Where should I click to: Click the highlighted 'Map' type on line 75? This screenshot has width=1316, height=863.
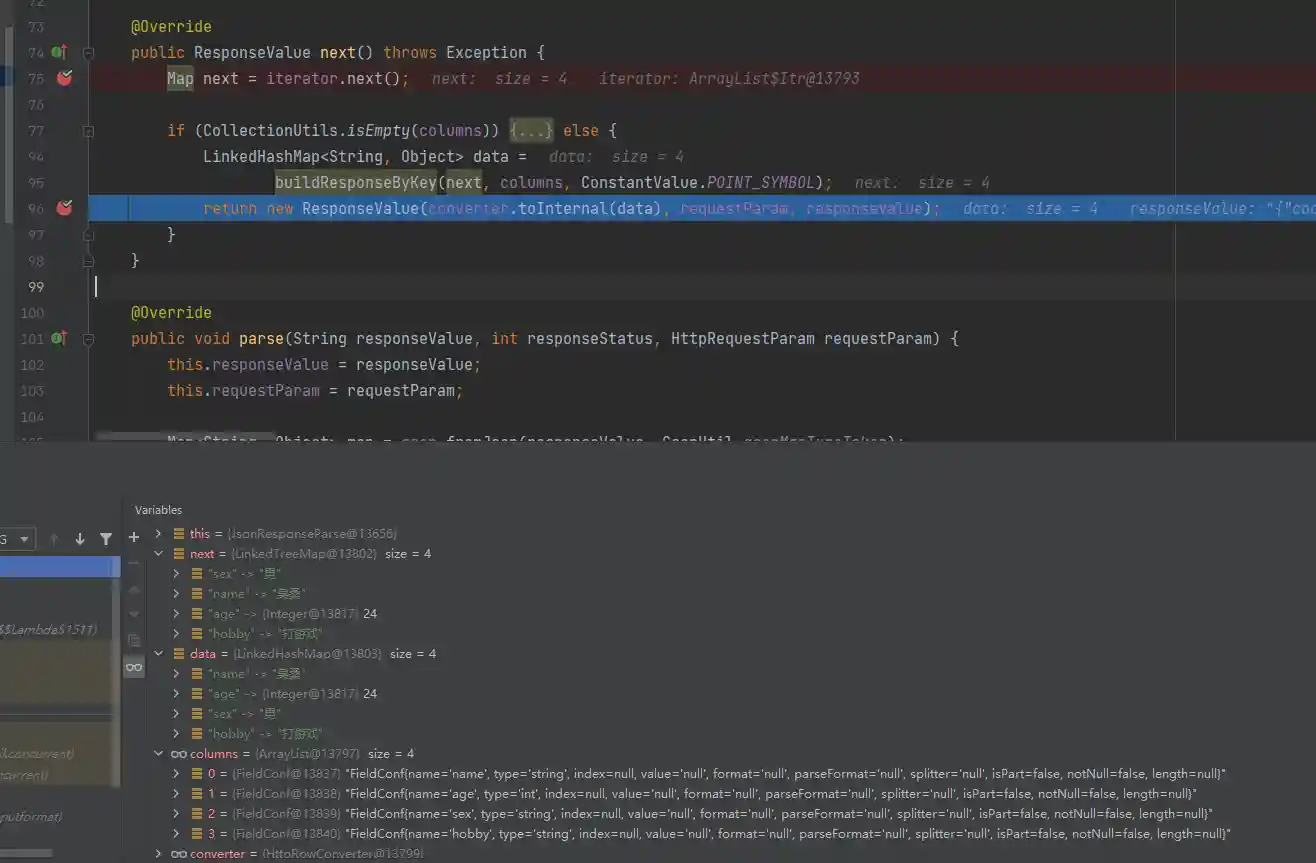tap(180, 78)
